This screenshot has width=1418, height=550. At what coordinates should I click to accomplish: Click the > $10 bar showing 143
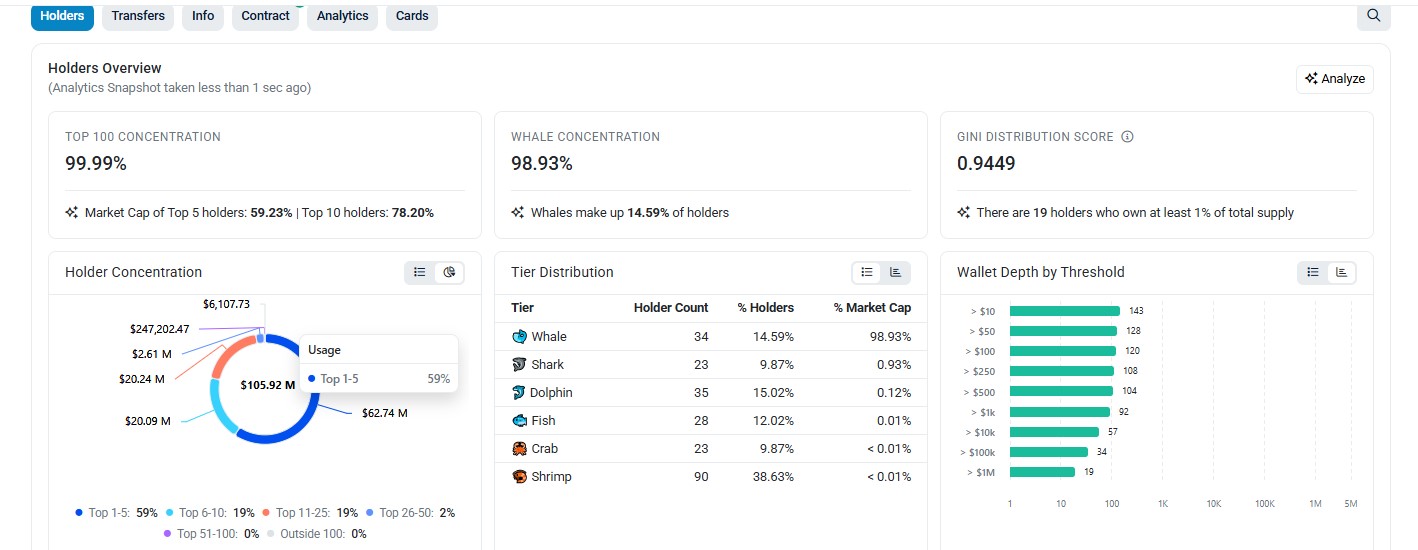click(1065, 311)
